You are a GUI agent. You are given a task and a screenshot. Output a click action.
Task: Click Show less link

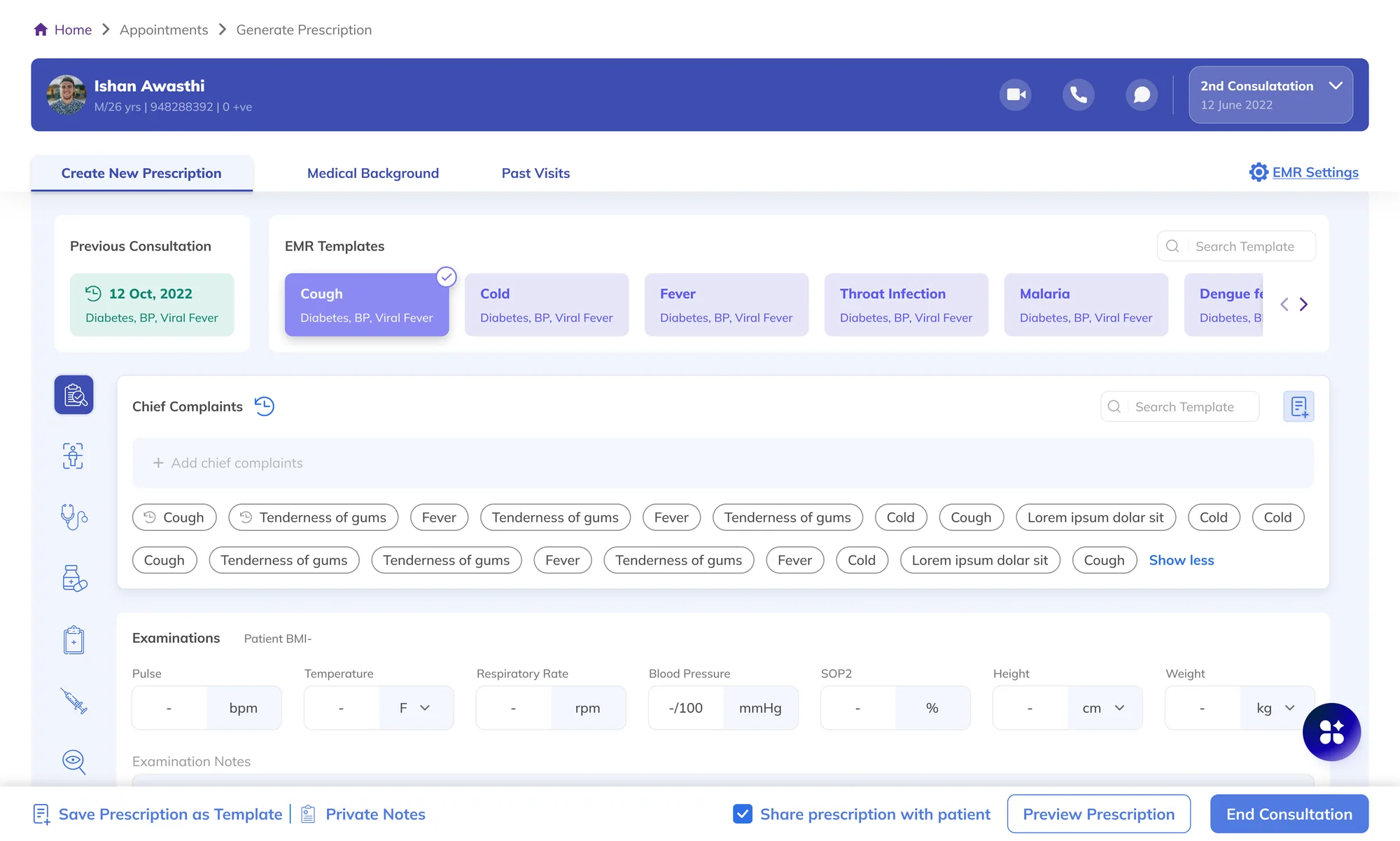point(1182,560)
